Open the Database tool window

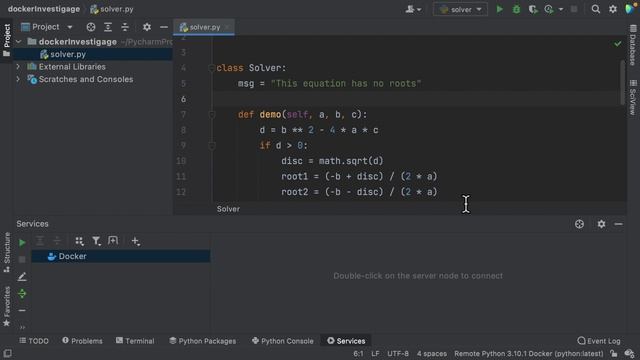[633, 45]
